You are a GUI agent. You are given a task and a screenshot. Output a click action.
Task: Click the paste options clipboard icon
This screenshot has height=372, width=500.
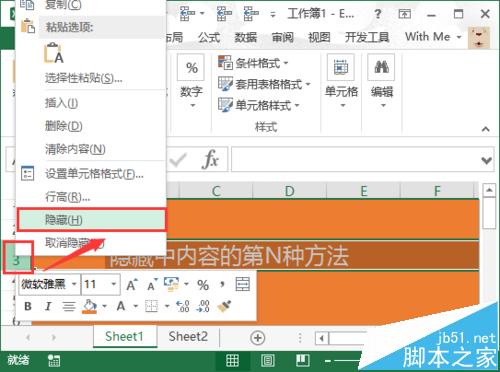click(28, 26)
